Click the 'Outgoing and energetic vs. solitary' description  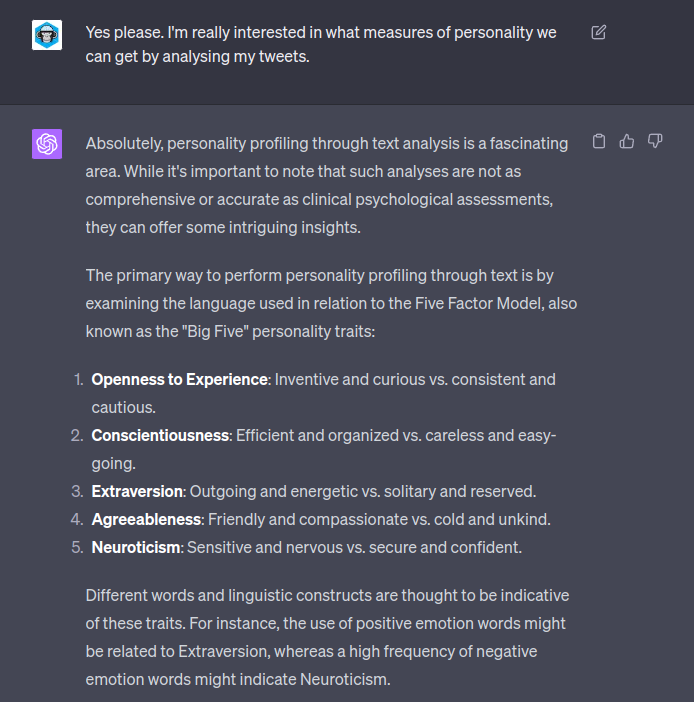point(363,491)
